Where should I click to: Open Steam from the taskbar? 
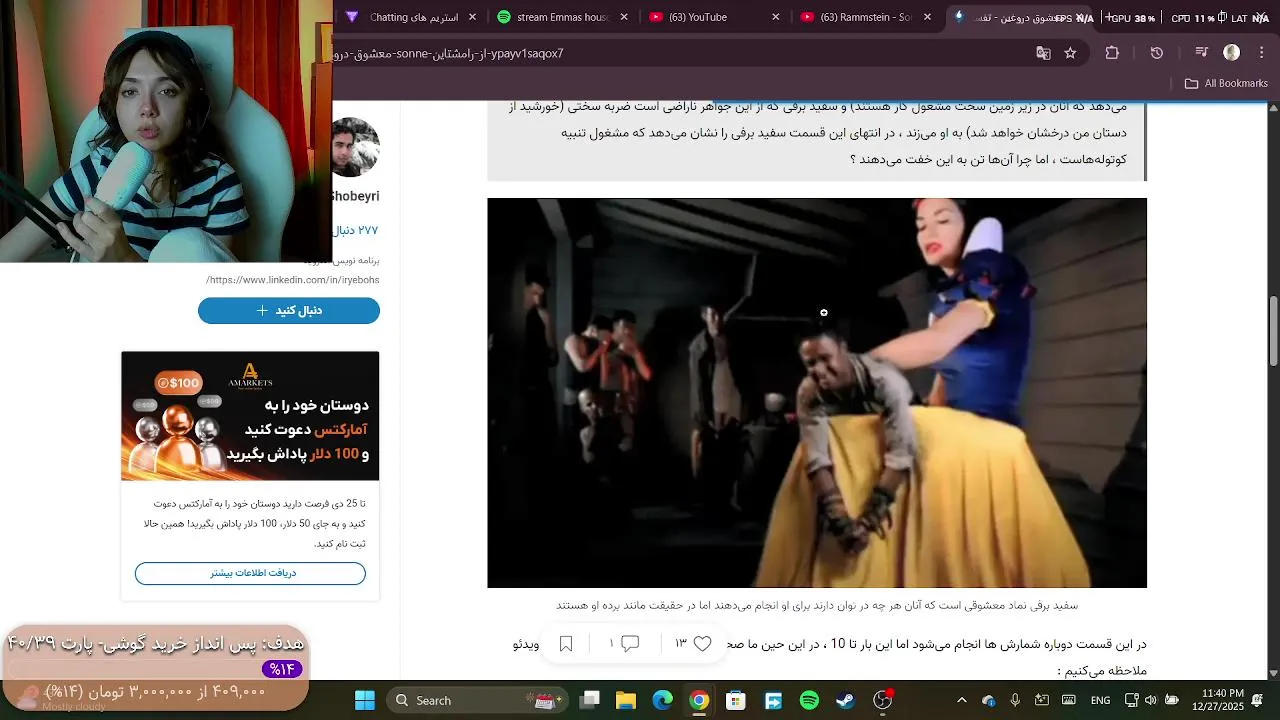[846, 700]
